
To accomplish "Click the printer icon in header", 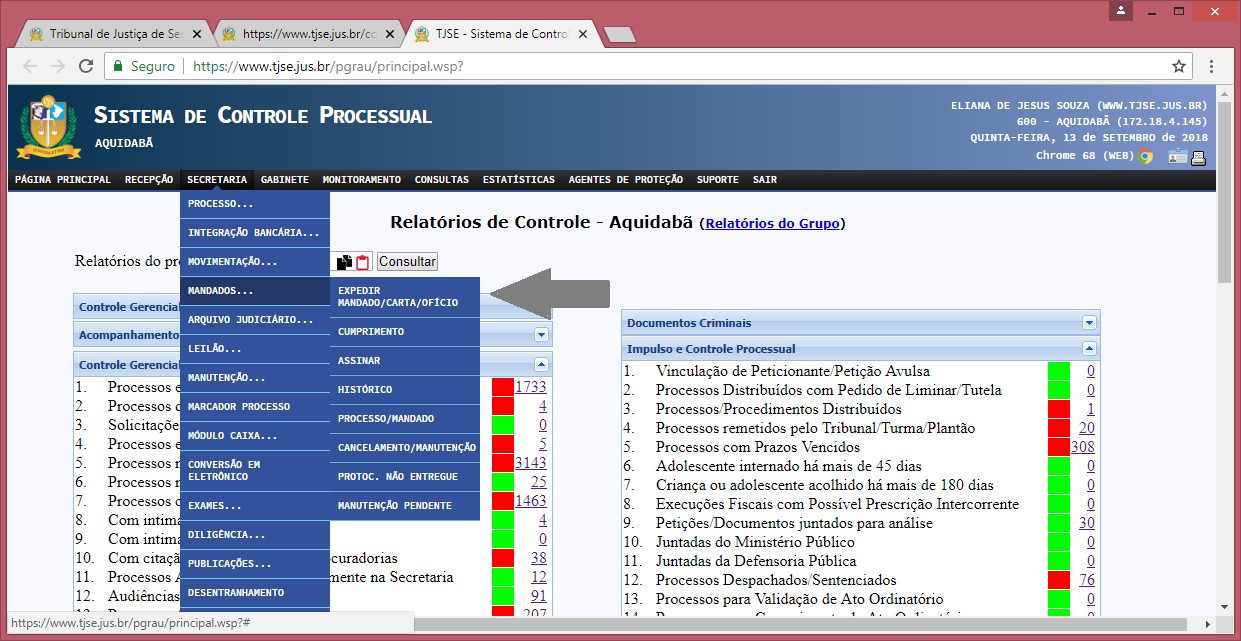I will coord(1198,156).
